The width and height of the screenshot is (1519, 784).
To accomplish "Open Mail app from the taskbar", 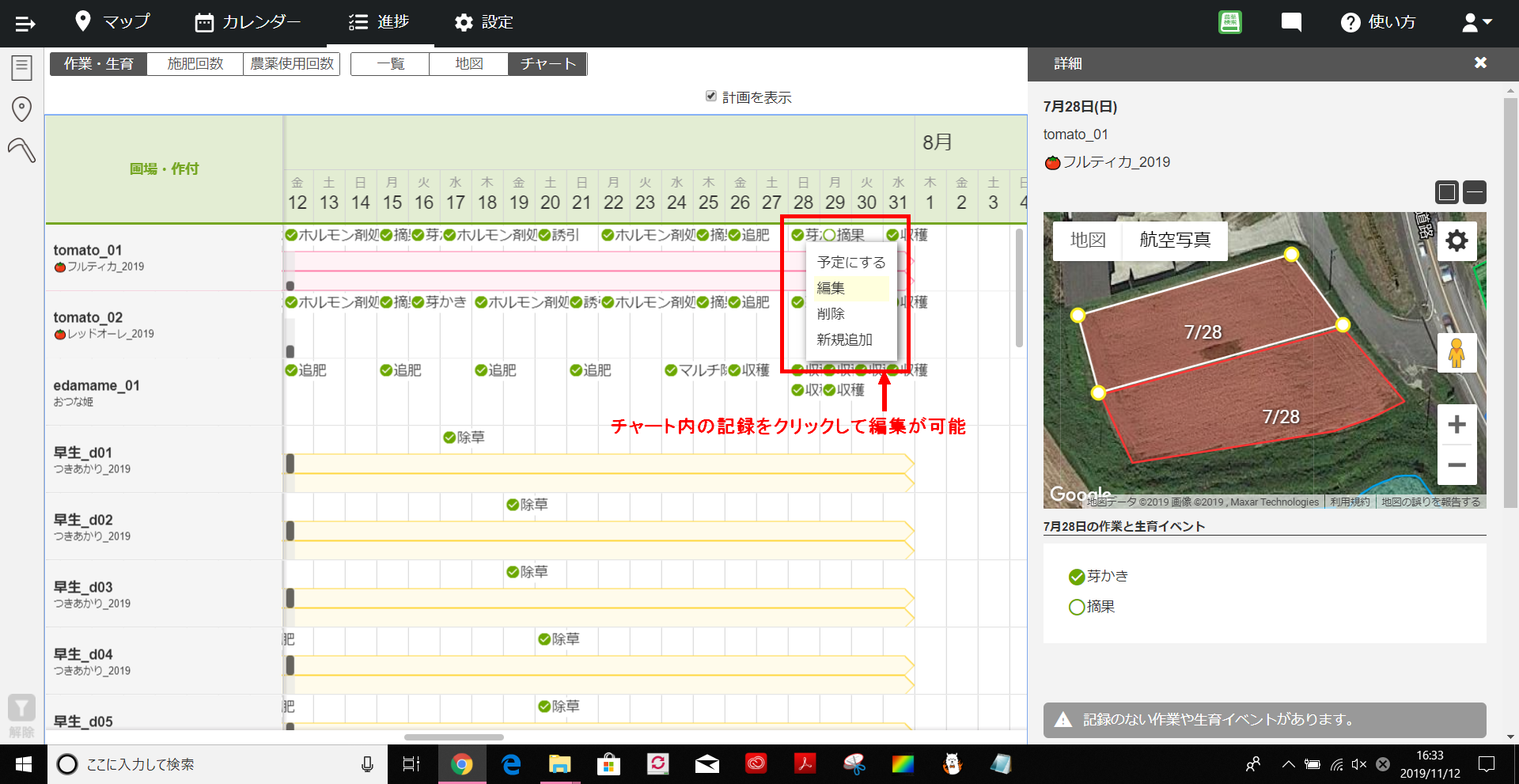I will pyautogui.click(x=706, y=764).
